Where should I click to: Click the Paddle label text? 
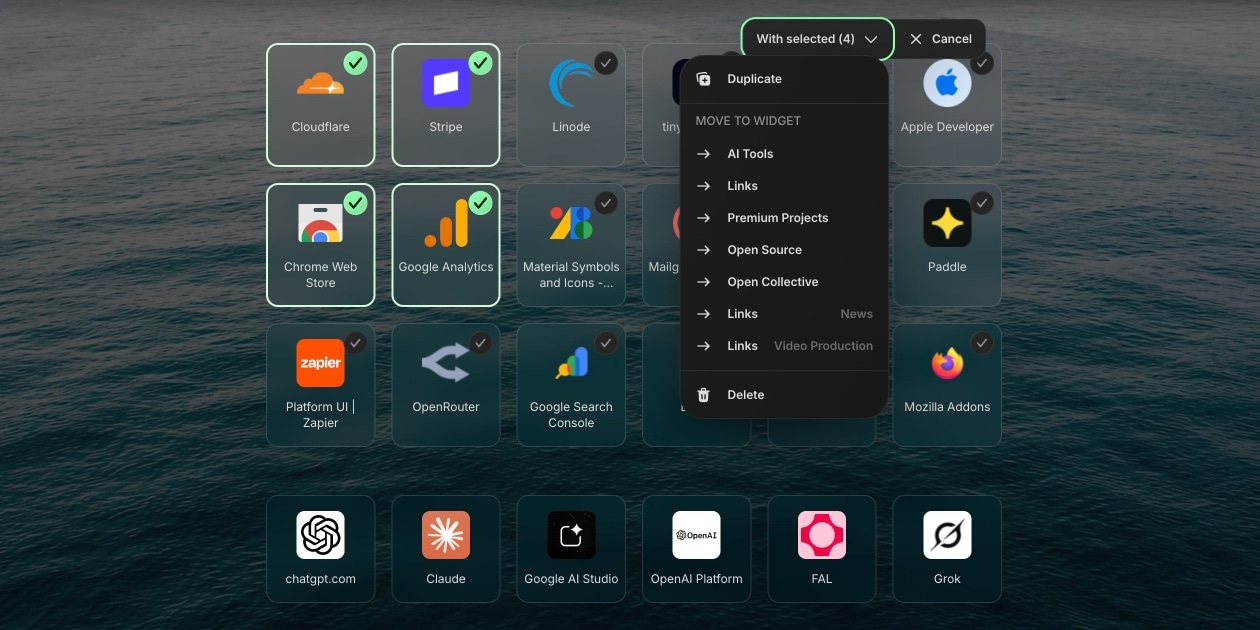[x=947, y=267]
